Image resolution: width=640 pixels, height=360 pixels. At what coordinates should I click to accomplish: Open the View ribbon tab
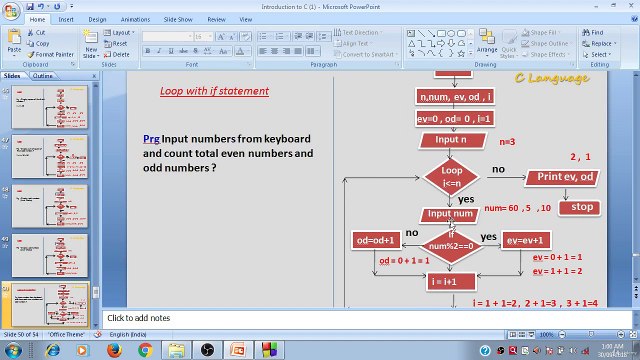[x=245, y=19]
